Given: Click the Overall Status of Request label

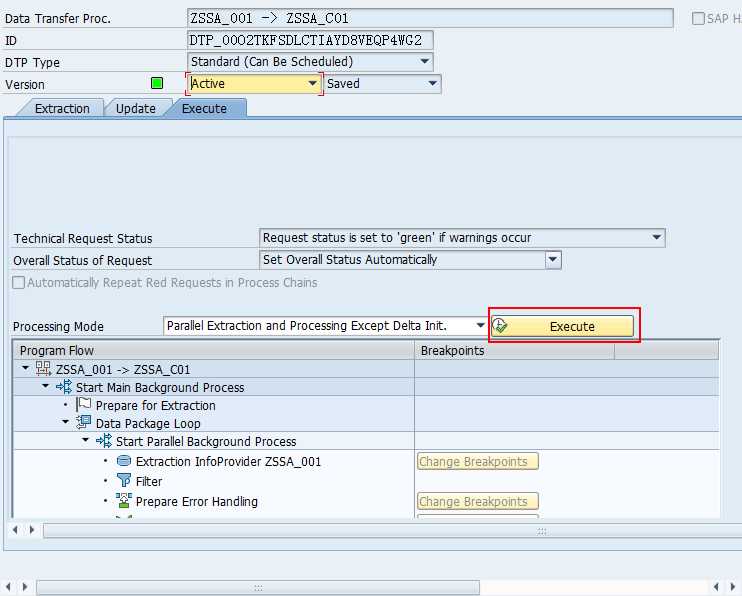Looking at the screenshot, I should pyautogui.click(x=82, y=260).
